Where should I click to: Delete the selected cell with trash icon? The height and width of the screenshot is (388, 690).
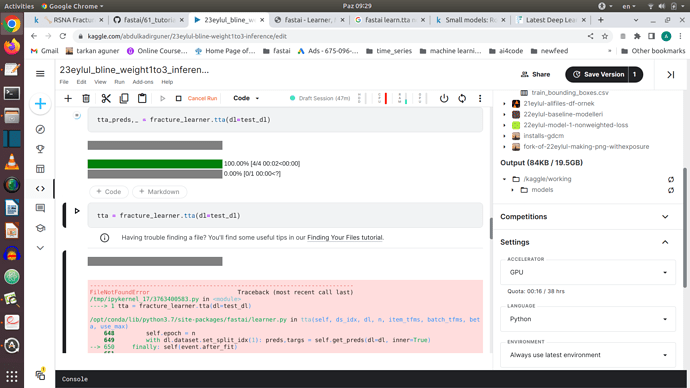pos(86,99)
